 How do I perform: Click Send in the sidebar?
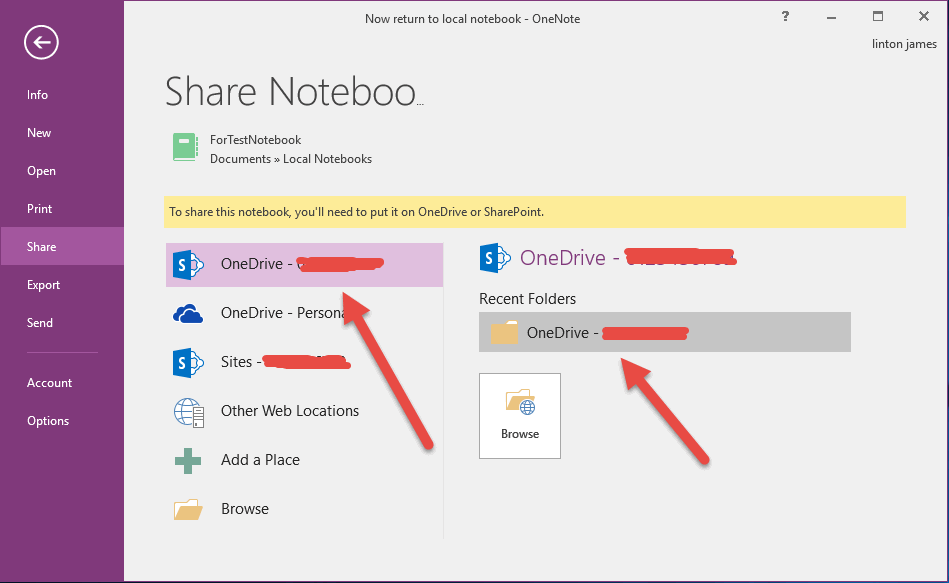coord(39,323)
